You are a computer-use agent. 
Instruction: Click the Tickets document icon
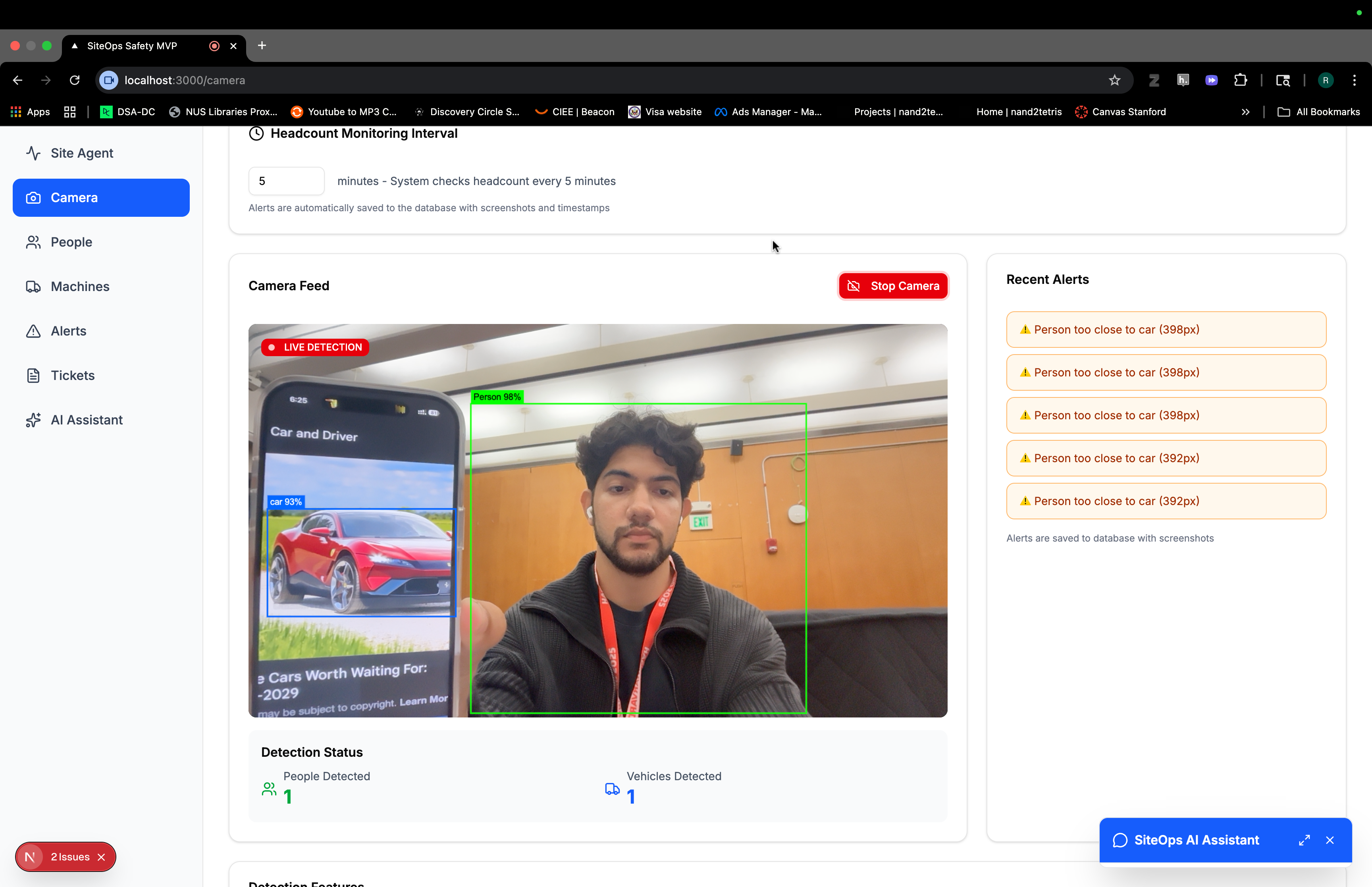click(33, 376)
